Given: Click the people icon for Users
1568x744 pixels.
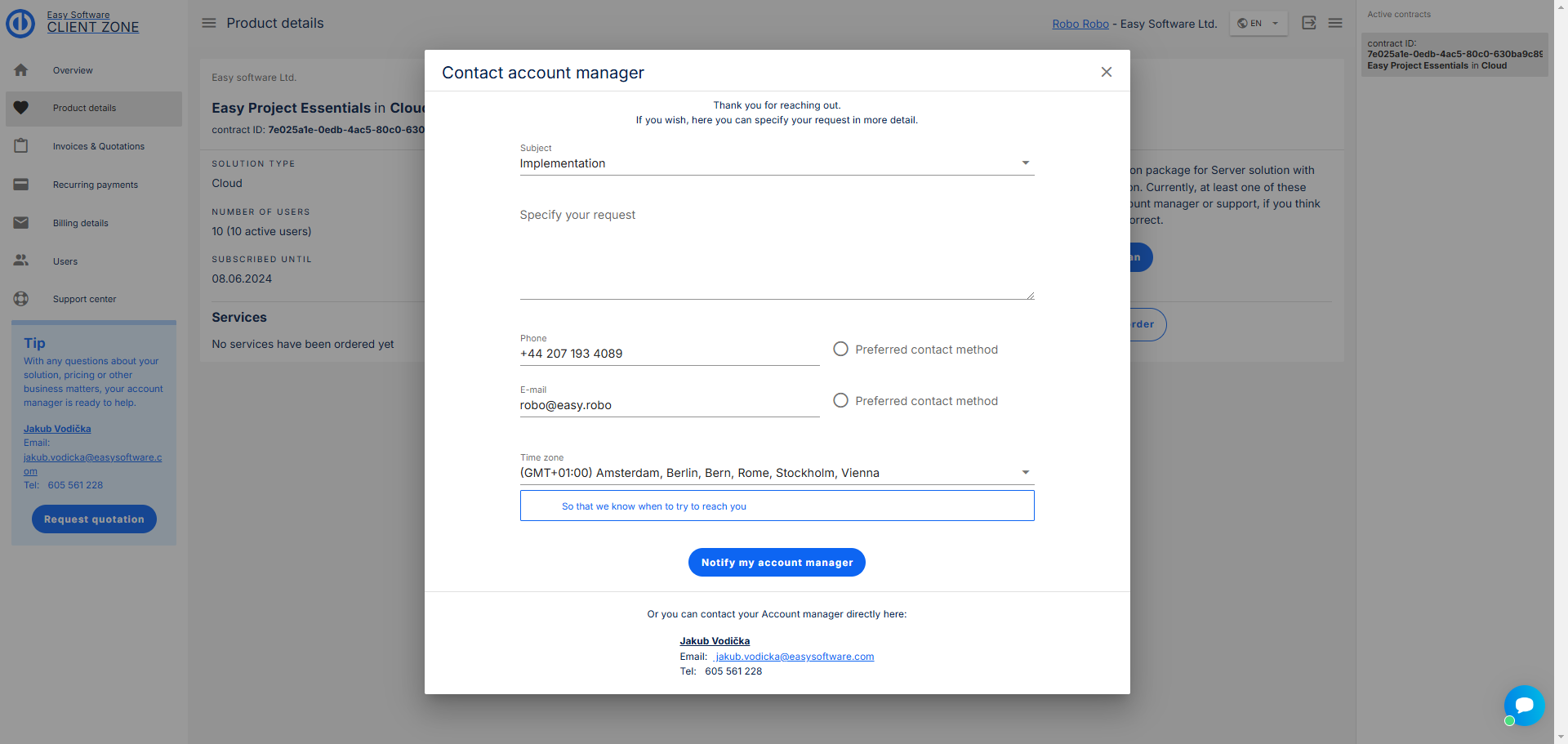Looking at the screenshot, I should 21,261.
